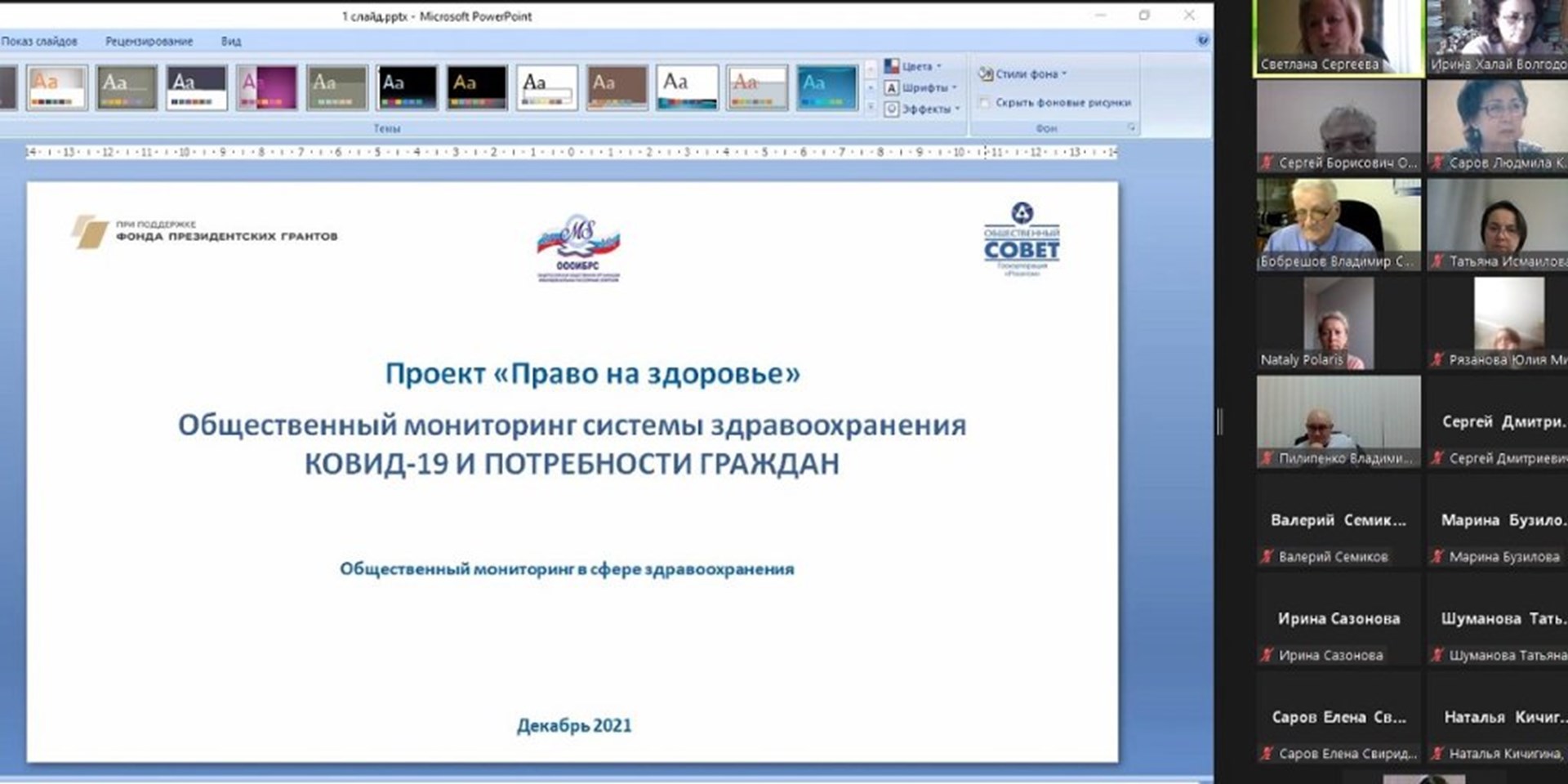
Task: Open the Рецензирование ribbon tab
Action: (149, 41)
